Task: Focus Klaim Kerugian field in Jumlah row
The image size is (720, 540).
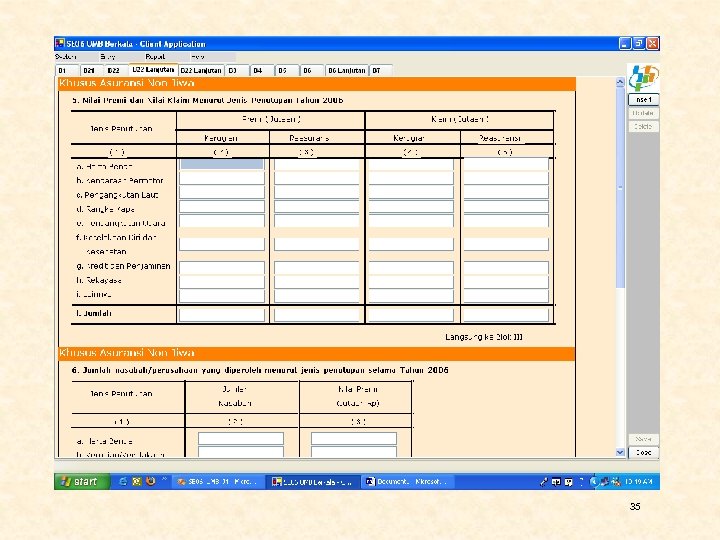Action: (x=411, y=315)
